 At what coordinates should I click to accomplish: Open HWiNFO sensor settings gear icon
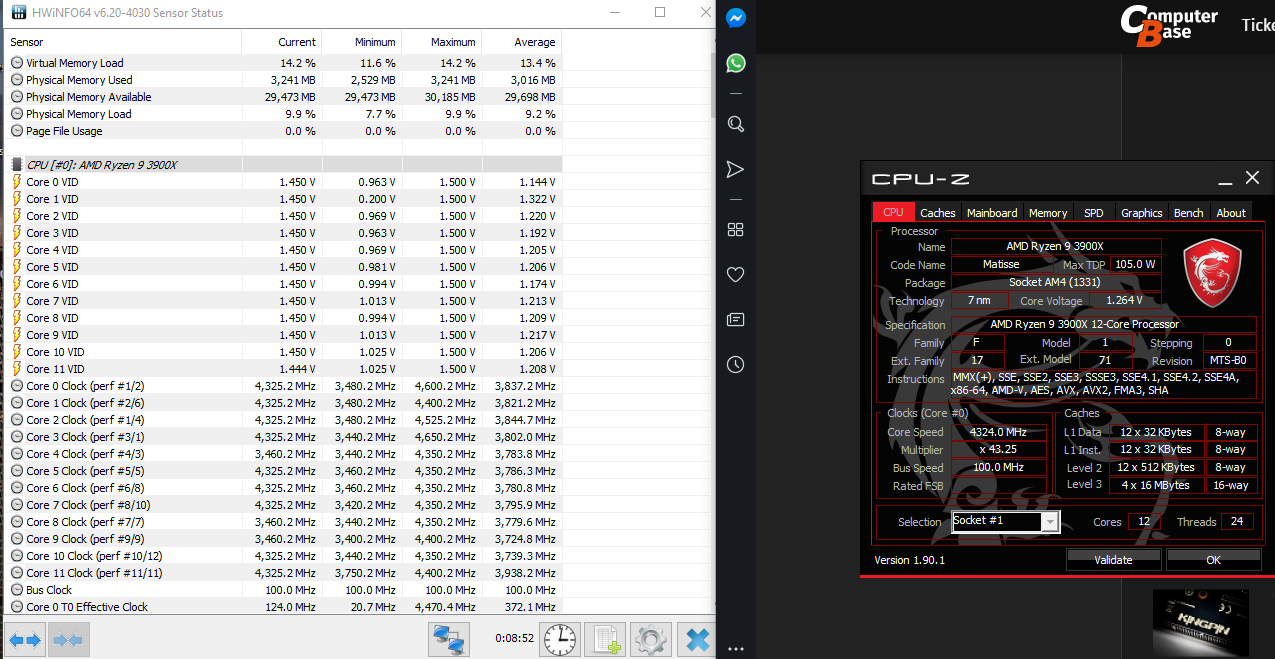tap(651, 638)
